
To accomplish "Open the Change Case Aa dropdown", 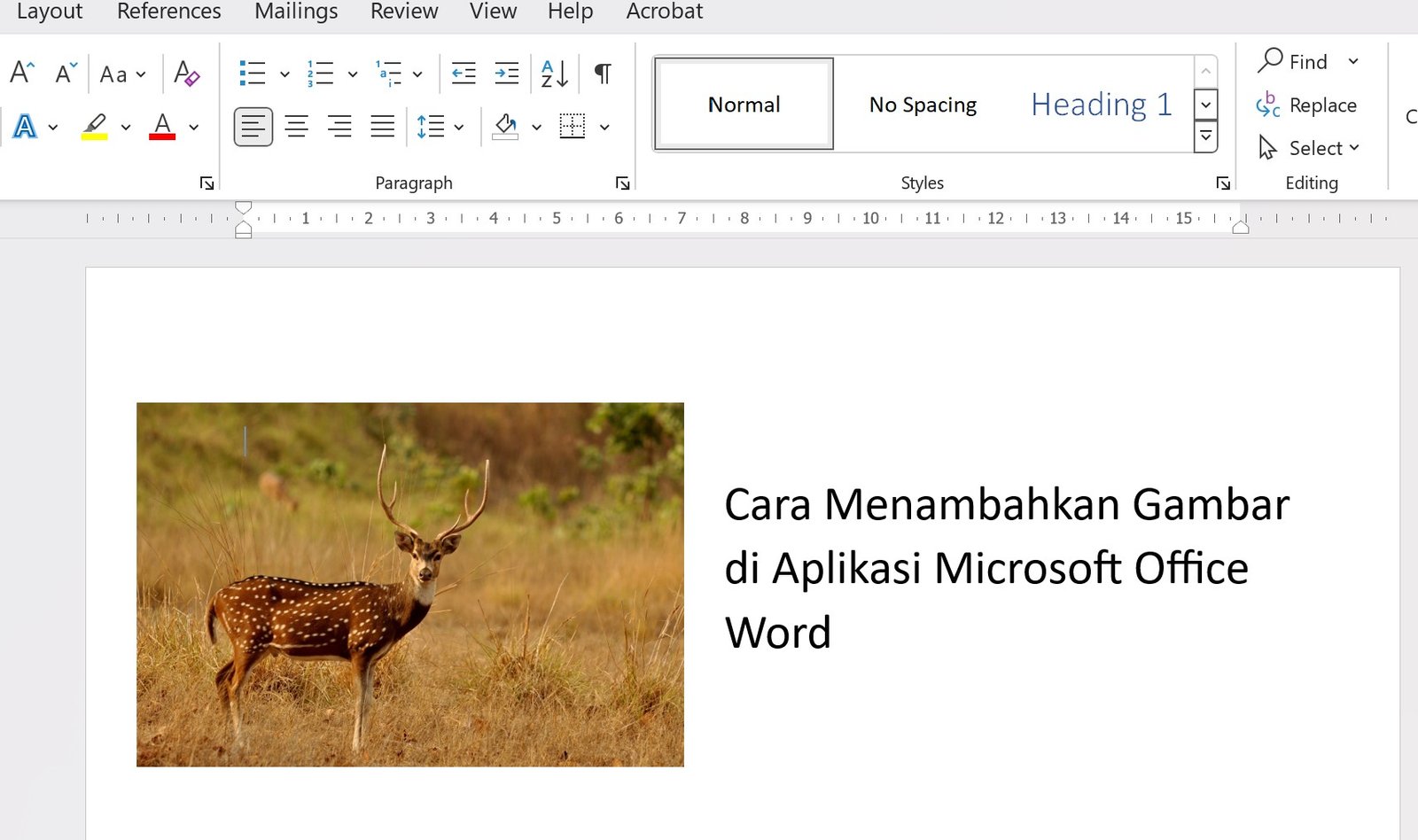I will coord(122,74).
